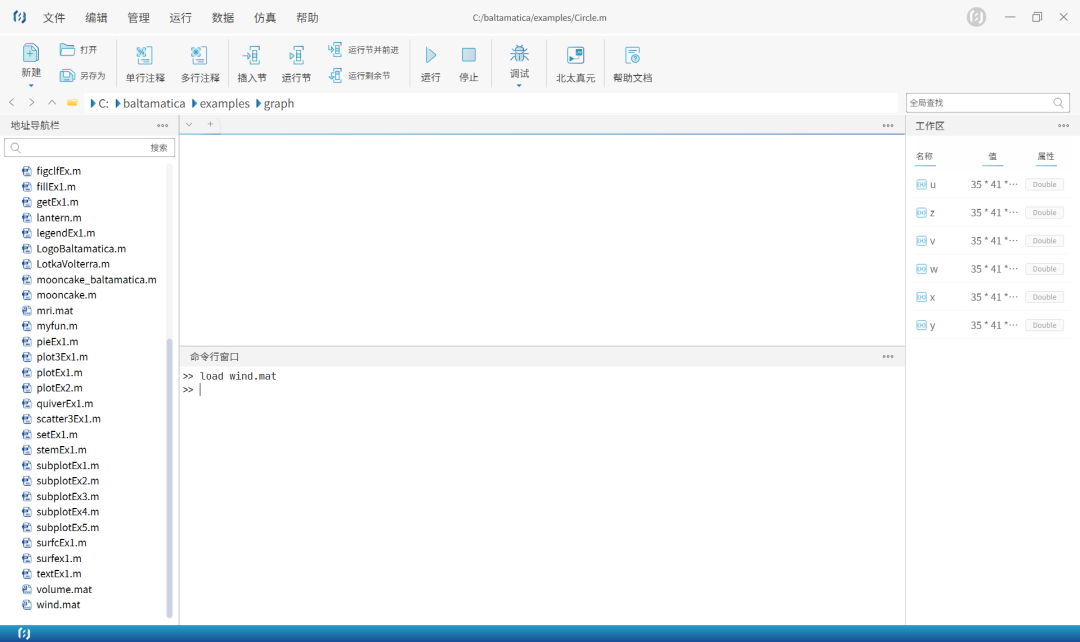
Task: Click the Open (打开) file icon
Action: 67,50
